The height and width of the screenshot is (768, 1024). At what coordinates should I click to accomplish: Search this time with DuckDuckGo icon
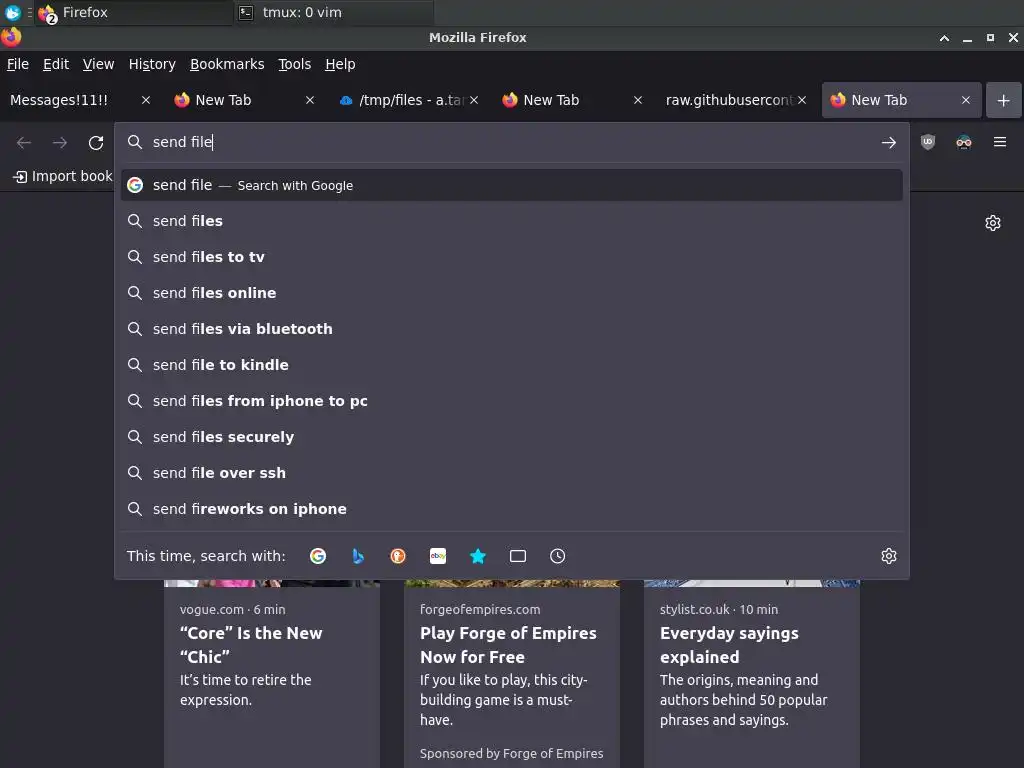point(398,556)
